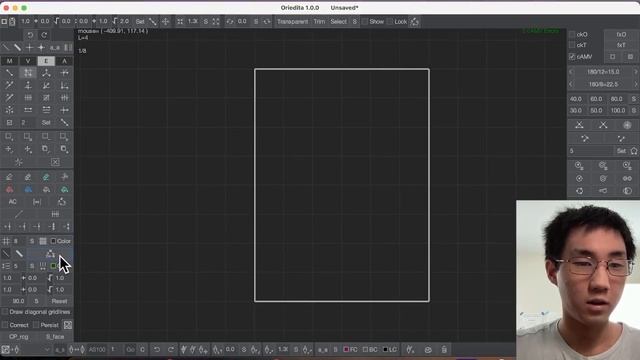640x360 pixels.
Task: Select the E edge line type
Action: pos(46,61)
